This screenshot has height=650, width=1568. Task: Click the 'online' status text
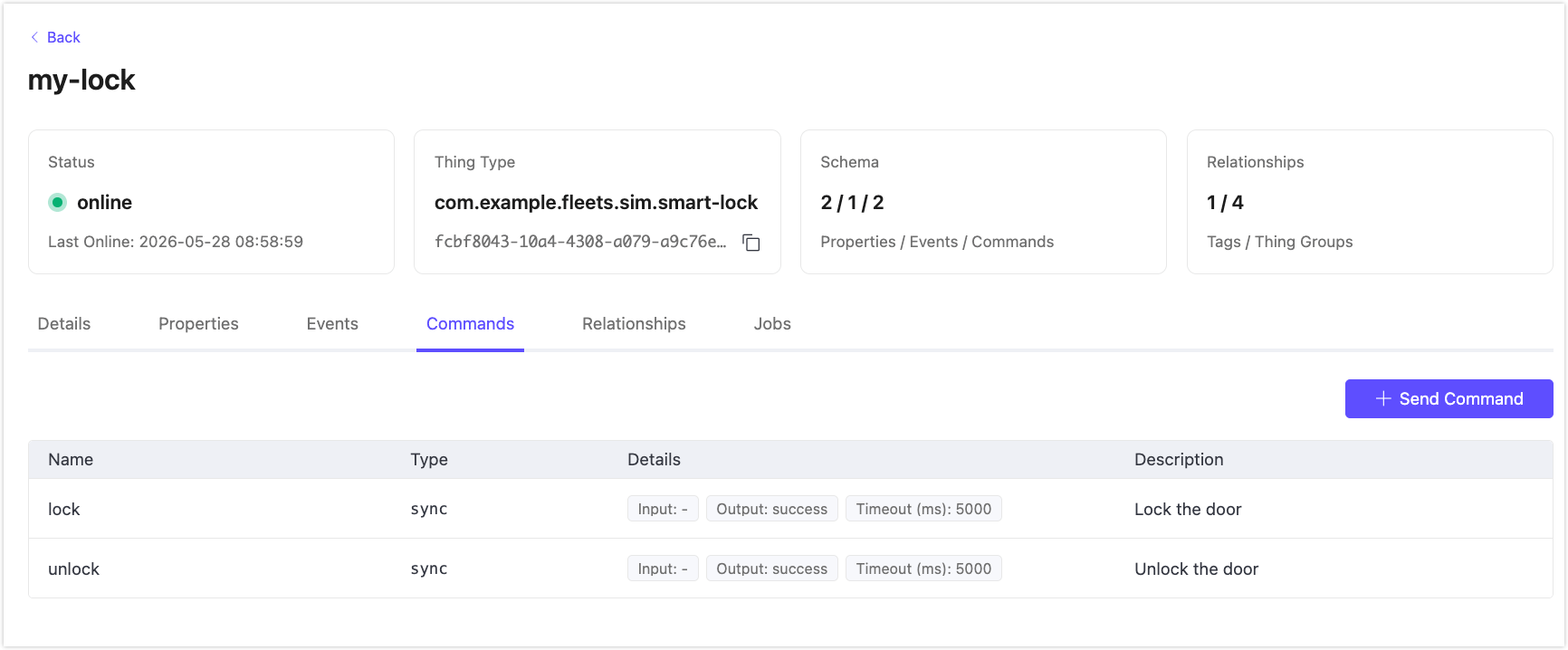(x=104, y=203)
